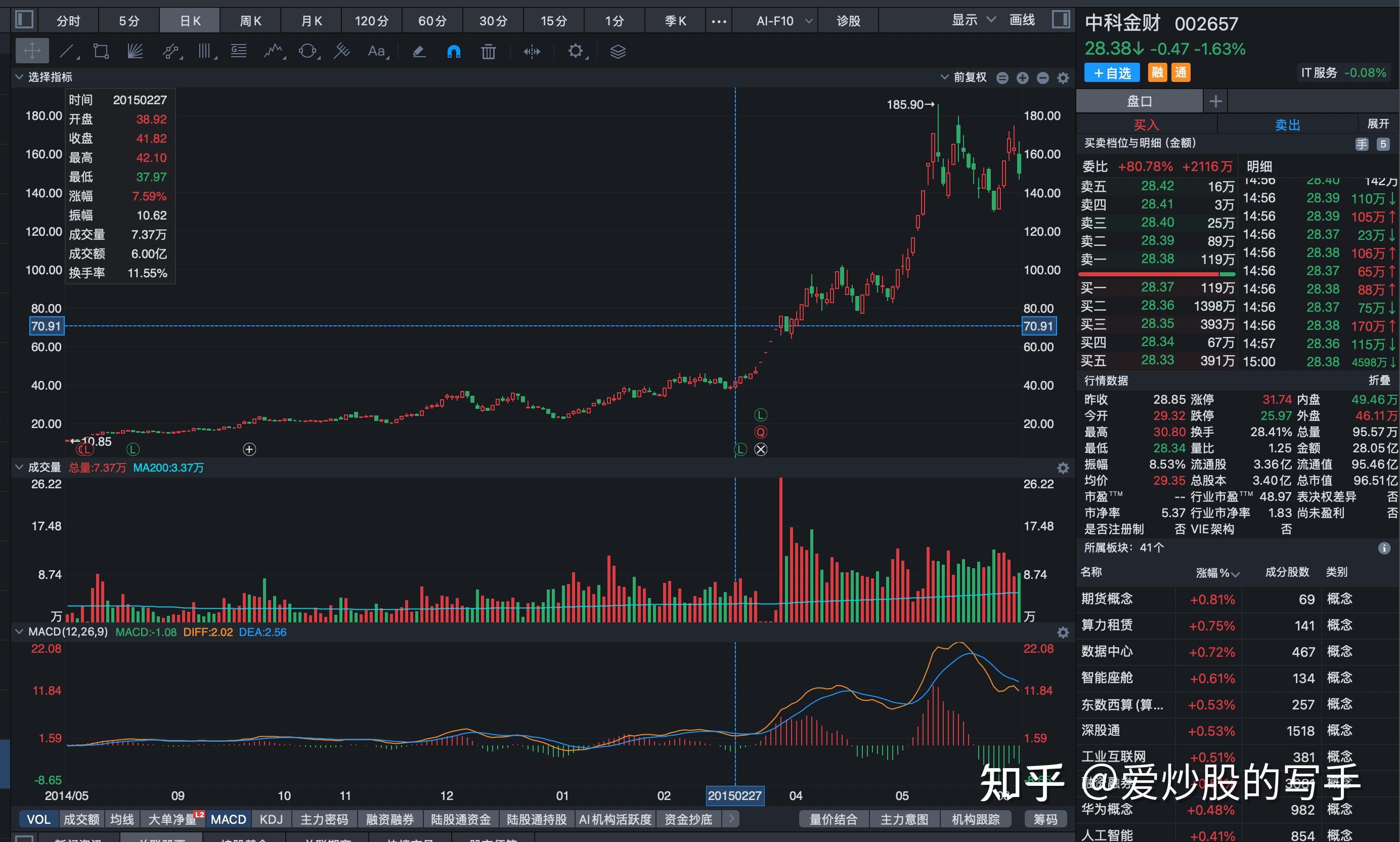Image resolution: width=1400 pixels, height=842 pixels.
Task: Open the drawing settings gear in toolbar
Action: coord(576,51)
